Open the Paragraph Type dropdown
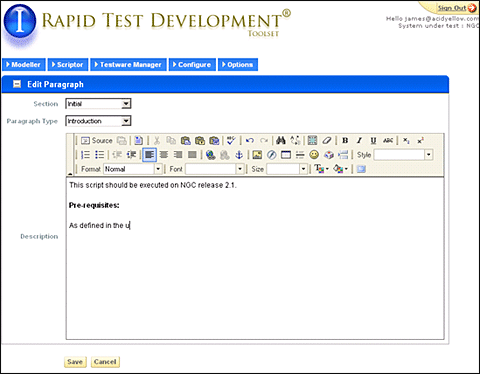This screenshot has height=374, width=480. (98, 121)
